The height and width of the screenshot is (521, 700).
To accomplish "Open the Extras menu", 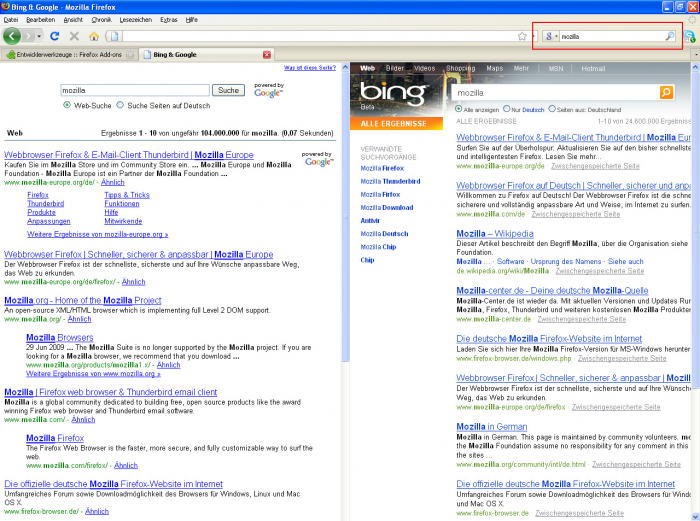I will click(x=168, y=20).
